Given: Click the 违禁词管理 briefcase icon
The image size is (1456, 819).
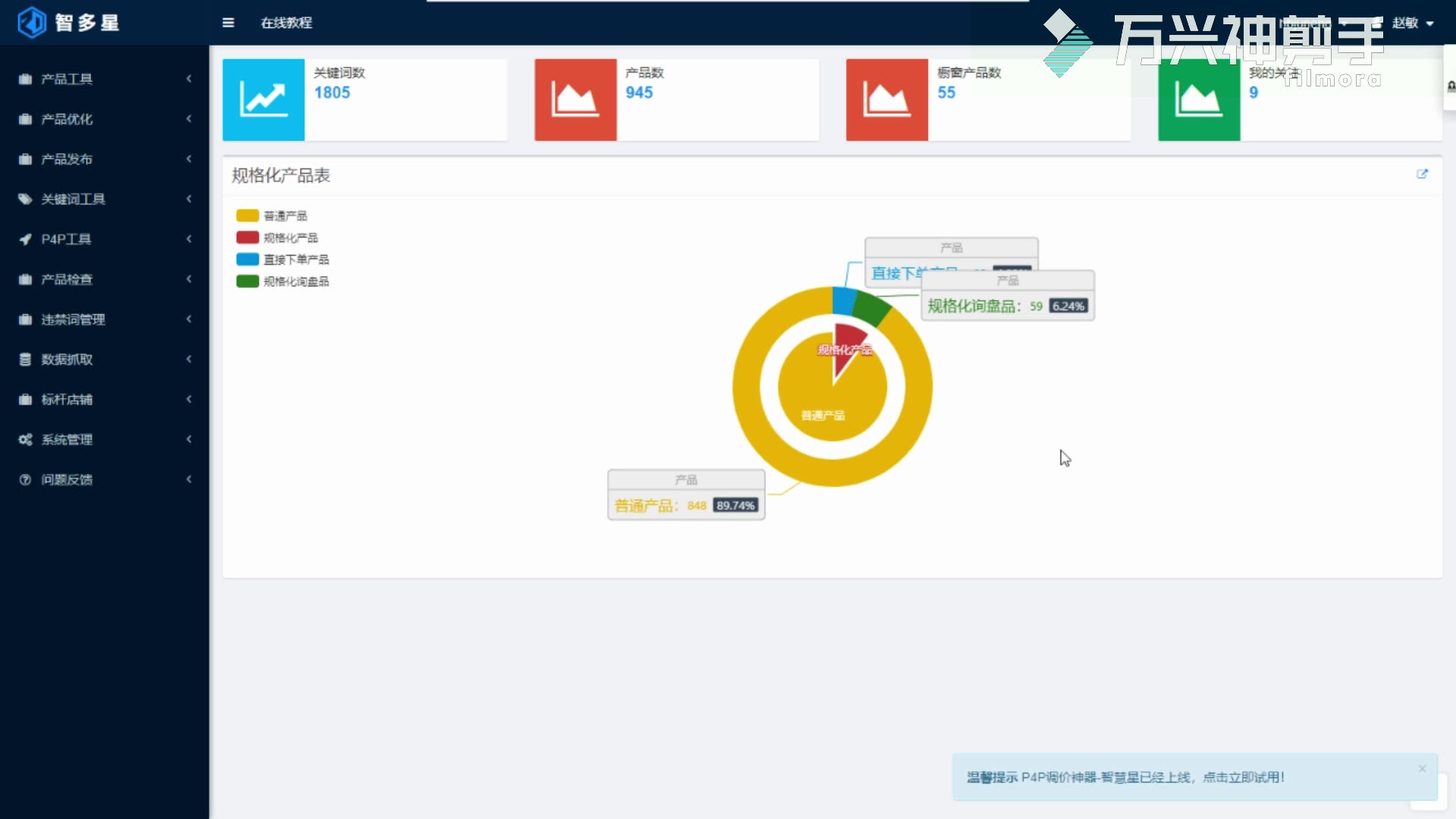Looking at the screenshot, I should [x=26, y=320].
